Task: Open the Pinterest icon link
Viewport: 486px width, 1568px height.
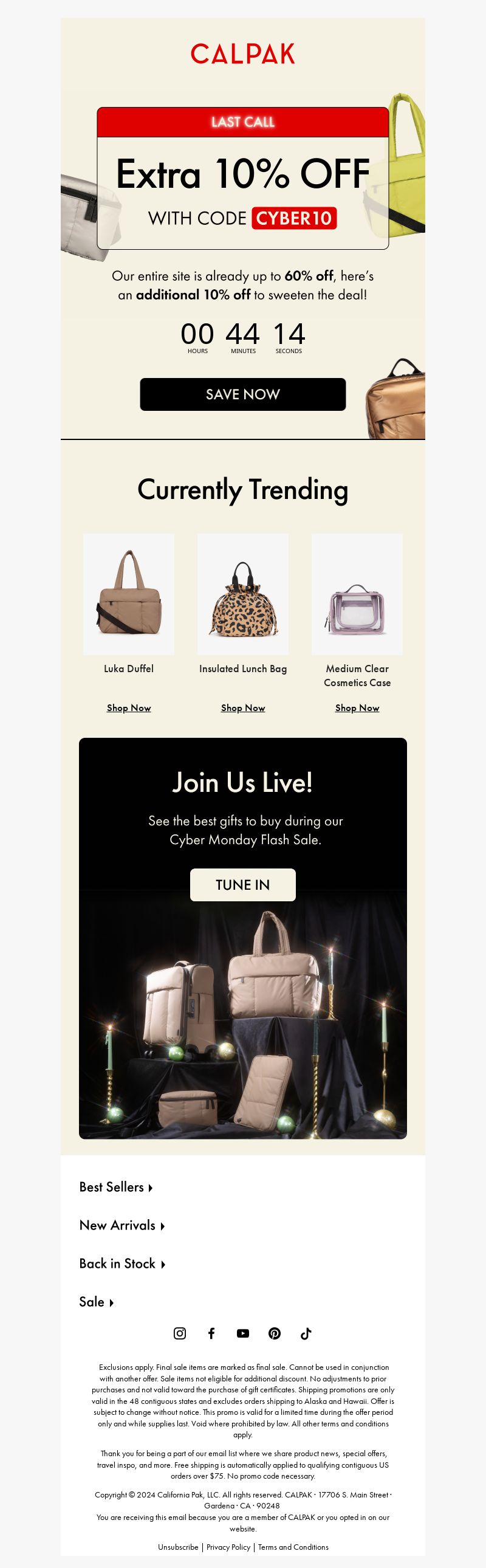Action: 275,1333
